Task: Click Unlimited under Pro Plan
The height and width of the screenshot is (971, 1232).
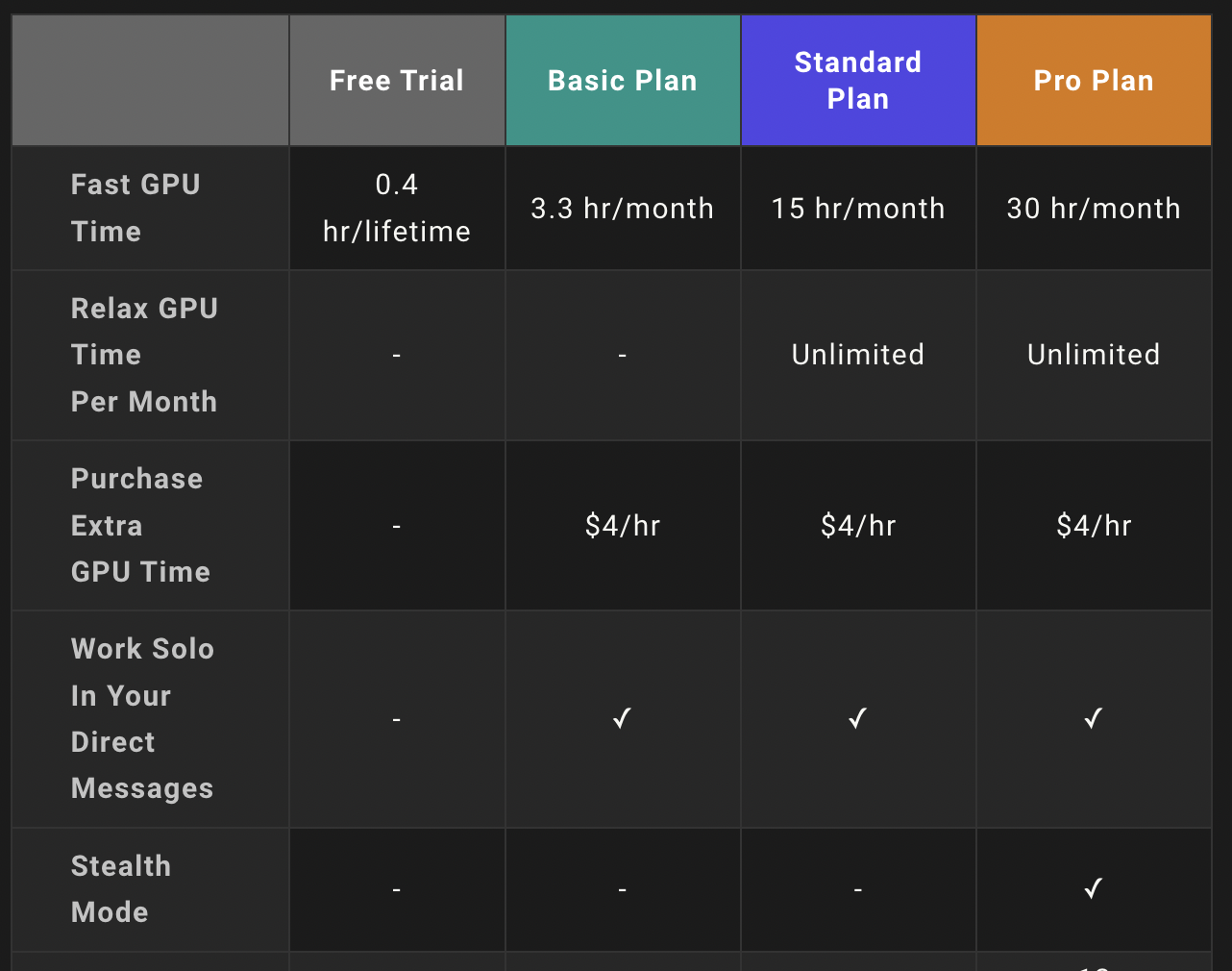Action: (x=1094, y=355)
